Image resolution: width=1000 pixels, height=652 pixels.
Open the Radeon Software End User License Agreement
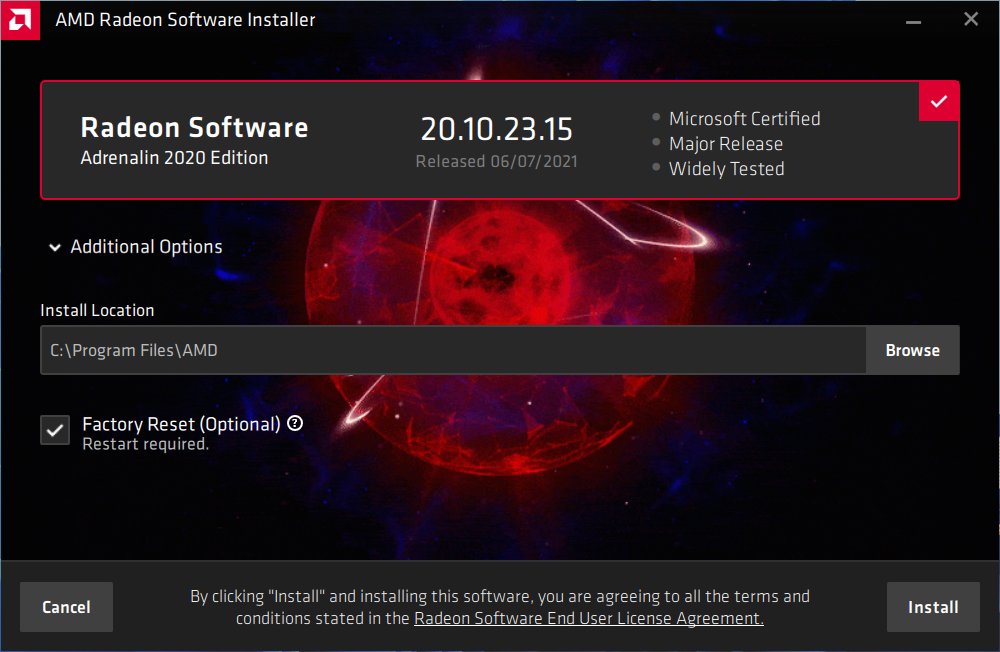[x=588, y=619]
